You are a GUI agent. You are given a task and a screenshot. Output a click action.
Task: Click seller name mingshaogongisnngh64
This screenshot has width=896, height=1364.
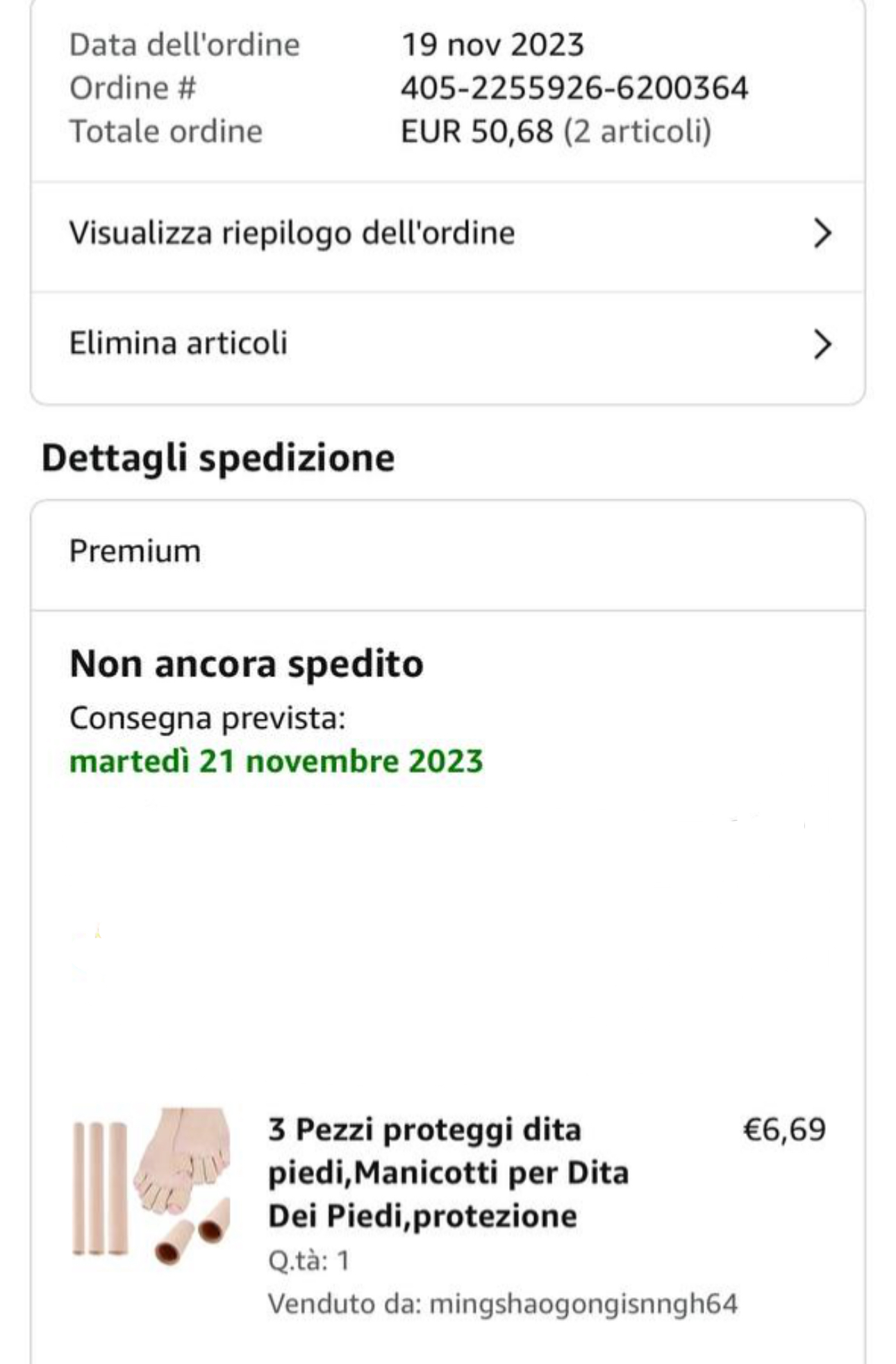coord(583,1304)
